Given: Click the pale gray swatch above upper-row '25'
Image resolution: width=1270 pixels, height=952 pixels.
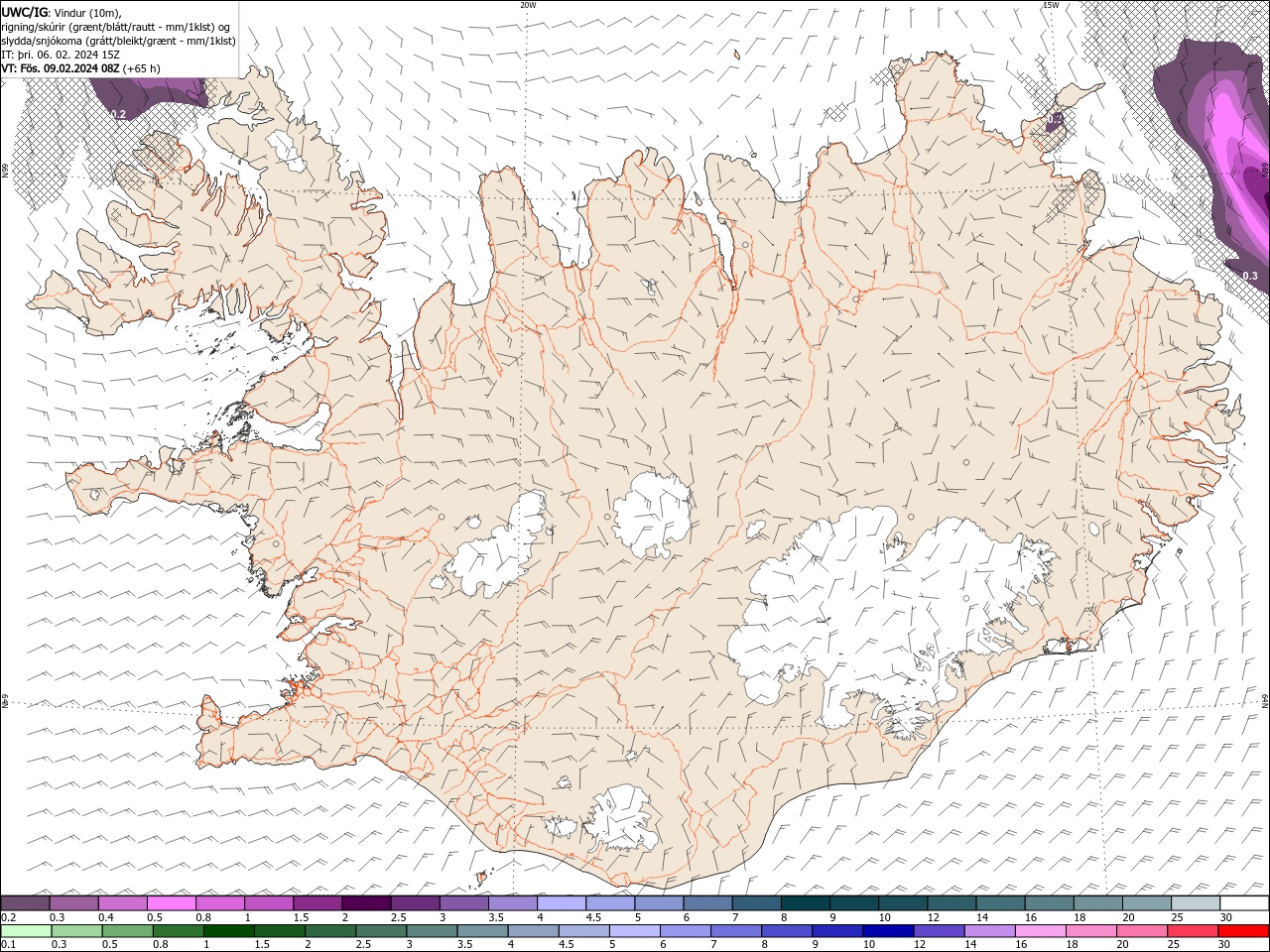Looking at the screenshot, I should click(1195, 903).
